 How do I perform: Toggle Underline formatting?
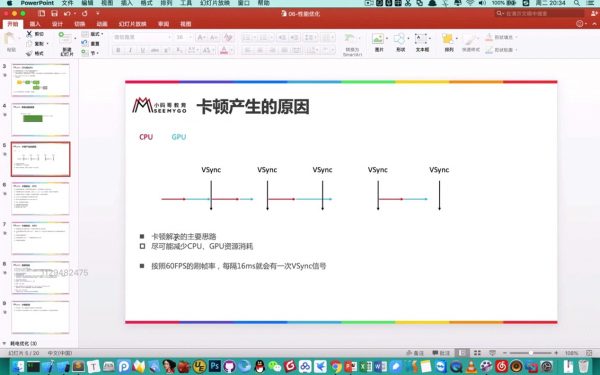tap(142, 50)
